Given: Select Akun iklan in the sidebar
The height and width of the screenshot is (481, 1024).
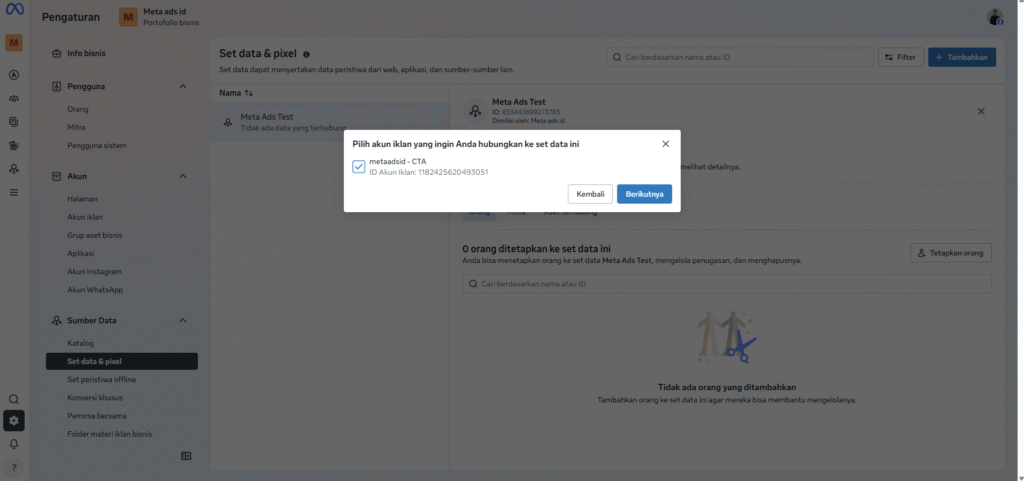Looking at the screenshot, I should point(85,217).
